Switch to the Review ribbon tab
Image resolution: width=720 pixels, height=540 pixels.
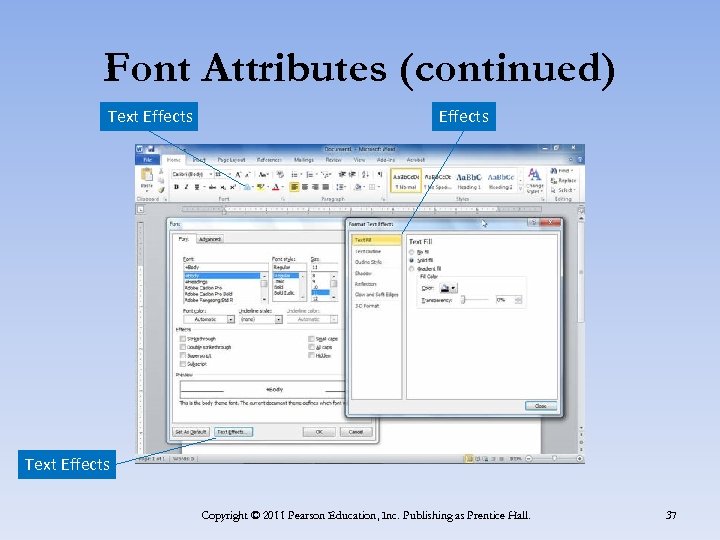point(333,160)
